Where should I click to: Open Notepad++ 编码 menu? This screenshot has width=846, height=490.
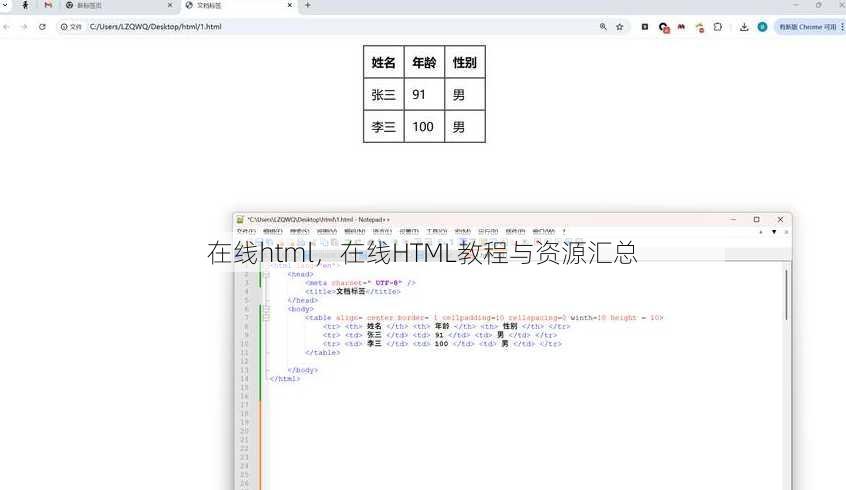pyautogui.click(x=354, y=232)
